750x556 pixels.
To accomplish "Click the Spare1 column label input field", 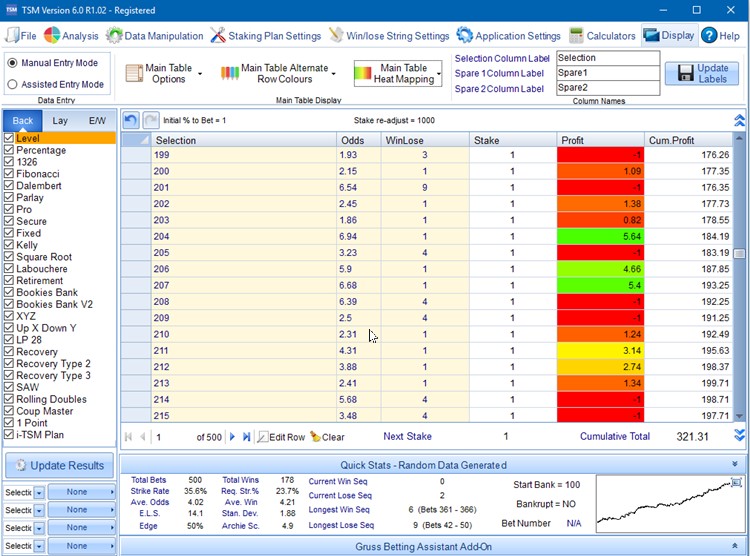I will [x=607, y=73].
